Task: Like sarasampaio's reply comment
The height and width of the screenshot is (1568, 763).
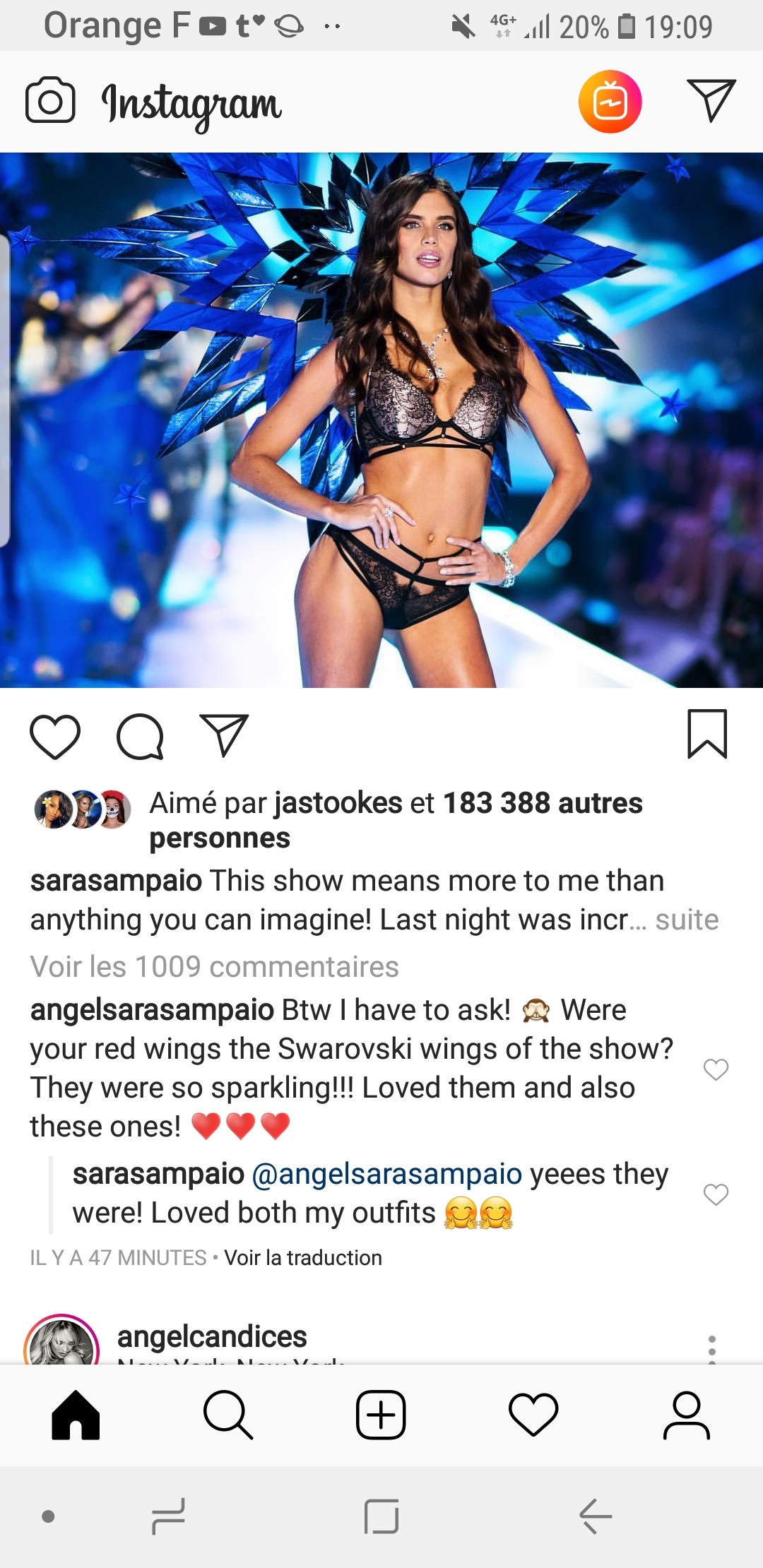Action: coord(716,1194)
